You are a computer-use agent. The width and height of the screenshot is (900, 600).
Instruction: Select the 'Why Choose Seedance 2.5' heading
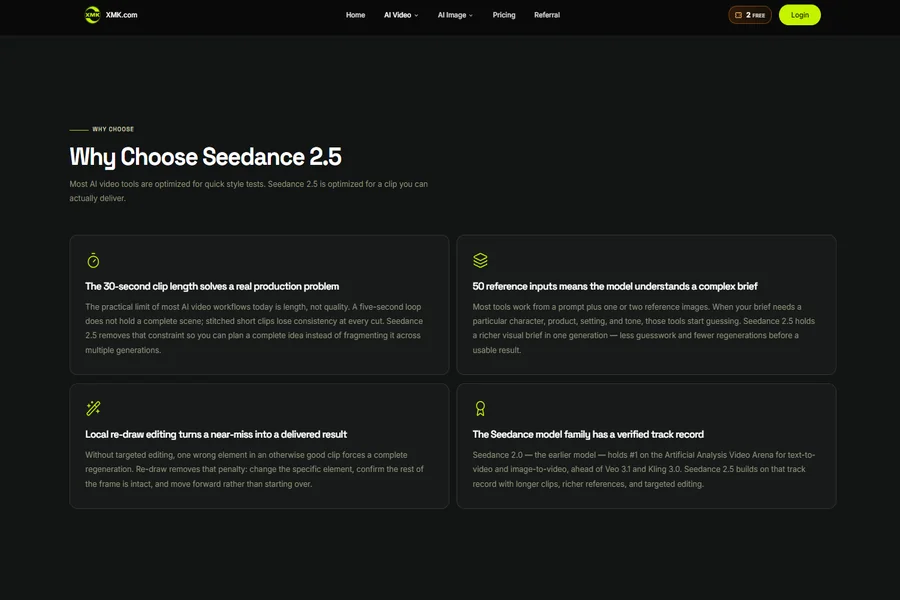click(x=205, y=157)
